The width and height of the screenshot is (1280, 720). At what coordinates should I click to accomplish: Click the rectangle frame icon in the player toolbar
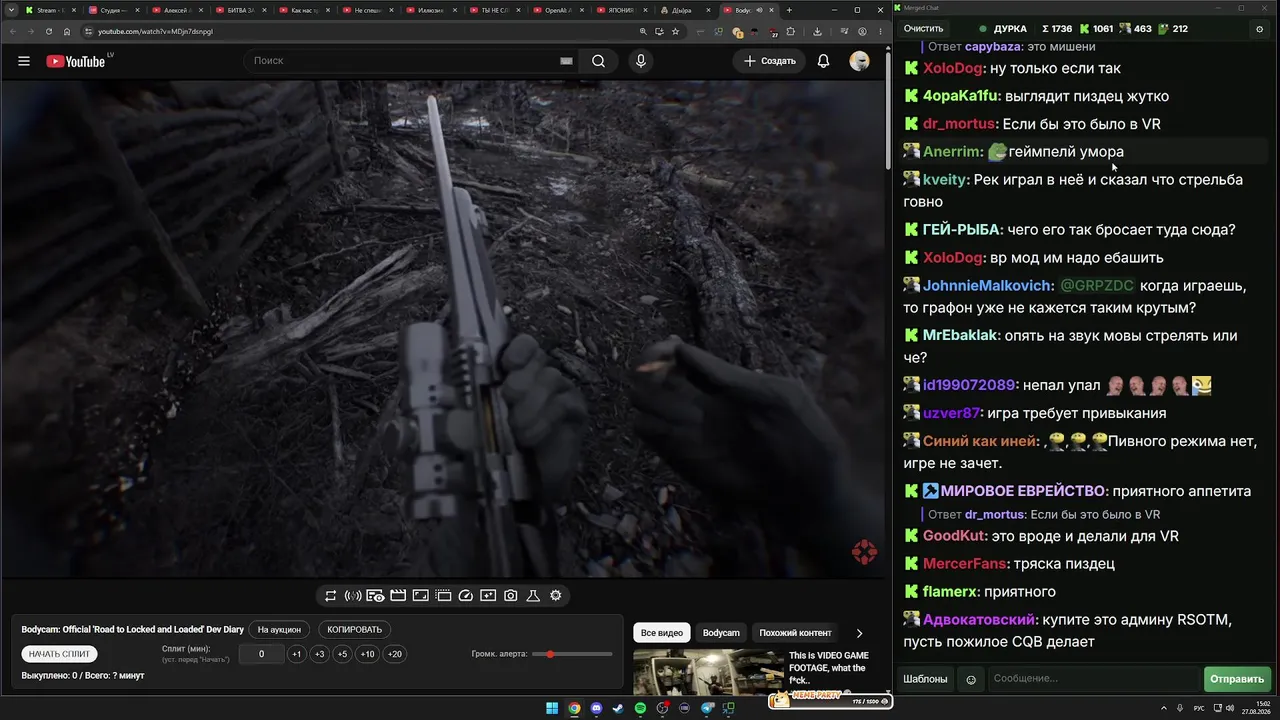point(421,596)
